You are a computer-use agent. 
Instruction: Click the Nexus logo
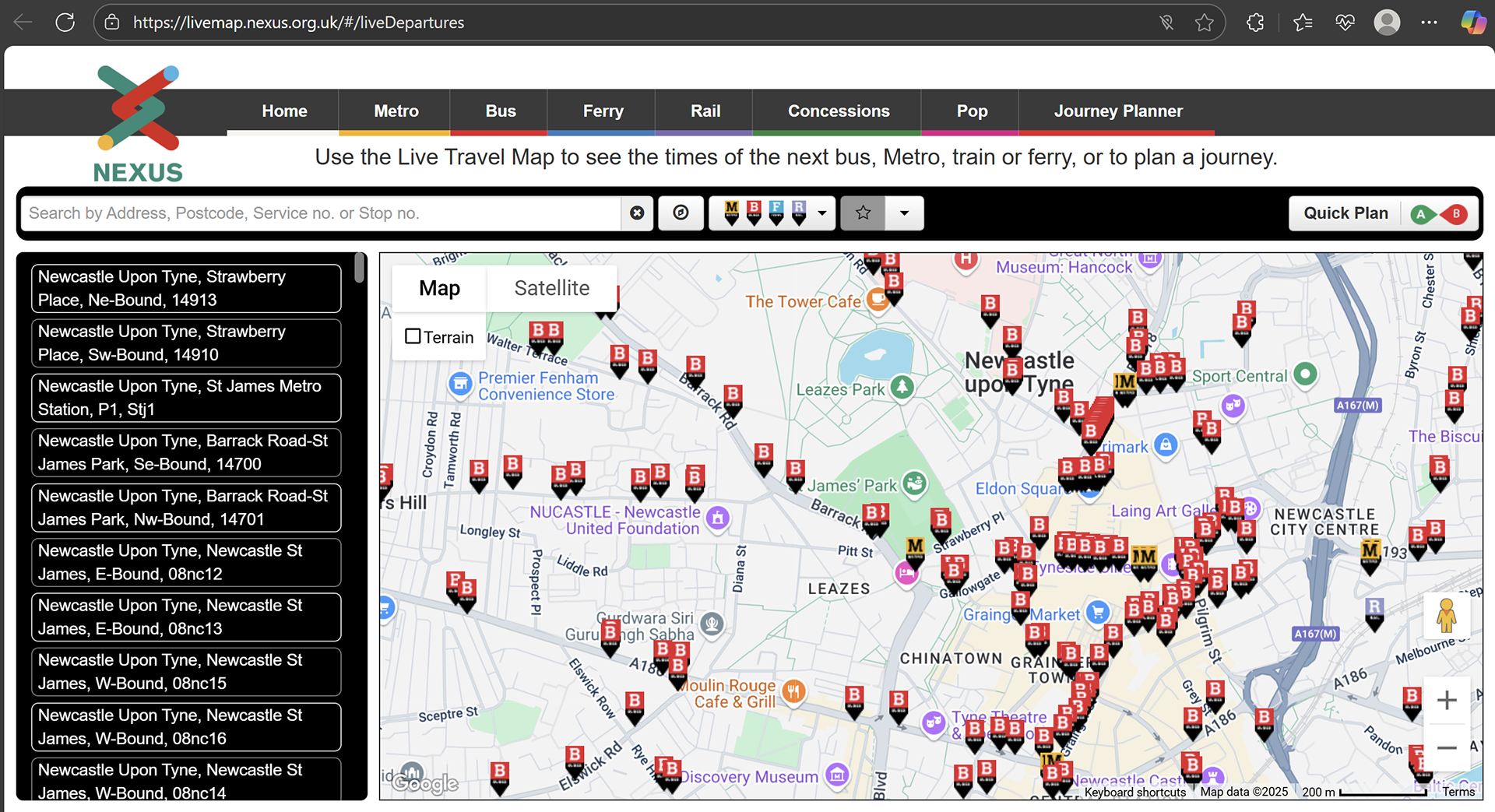click(138, 125)
